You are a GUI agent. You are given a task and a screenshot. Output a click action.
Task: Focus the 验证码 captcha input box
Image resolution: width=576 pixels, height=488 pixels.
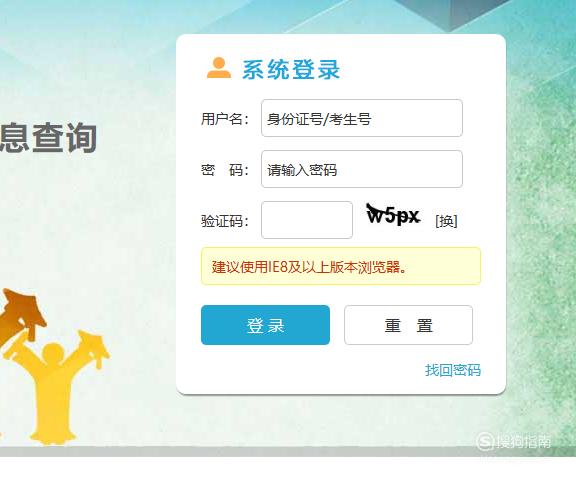pyautogui.click(x=307, y=220)
